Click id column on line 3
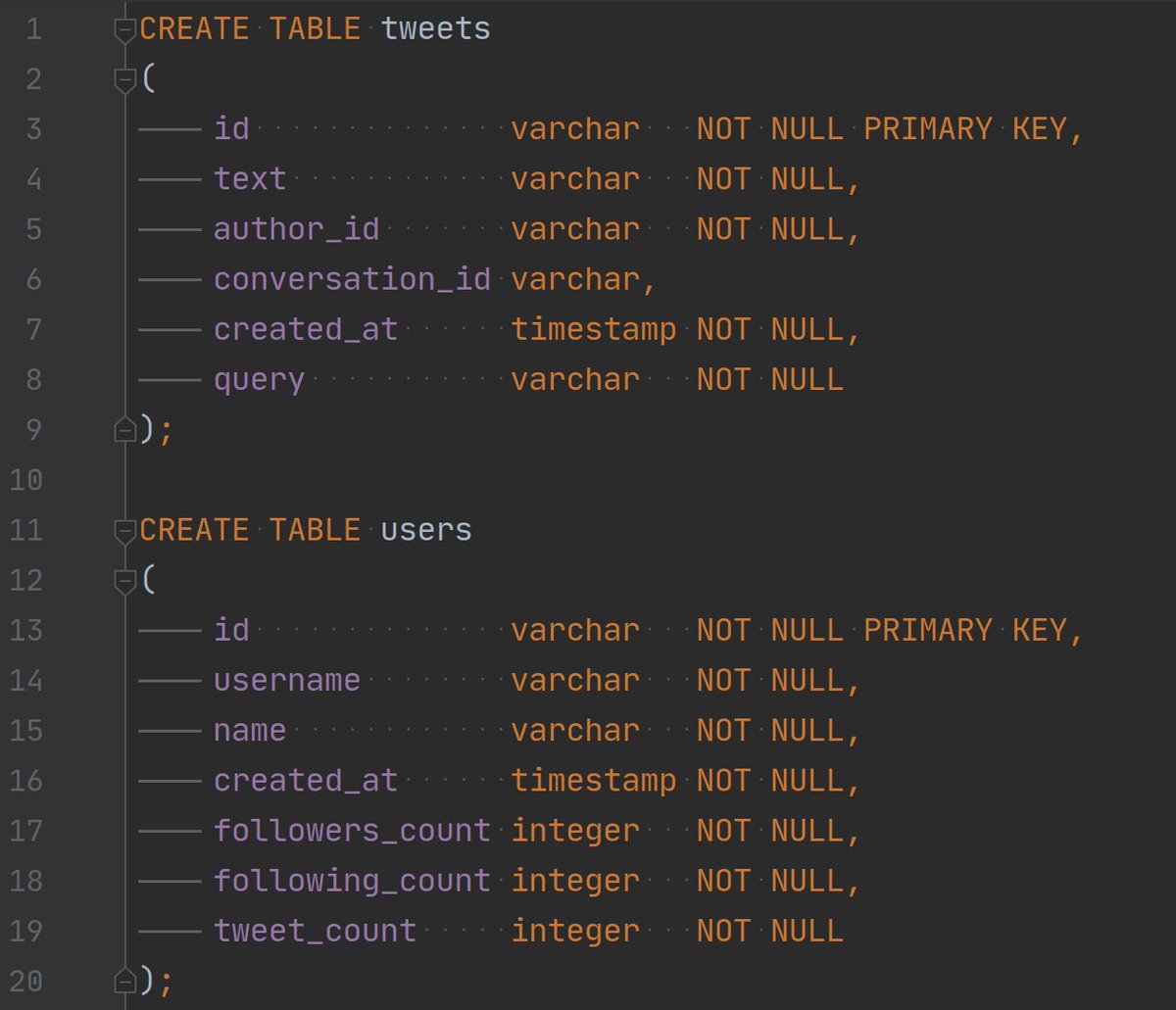This screenshot has width=1176, height=1010. coord(232,129)
